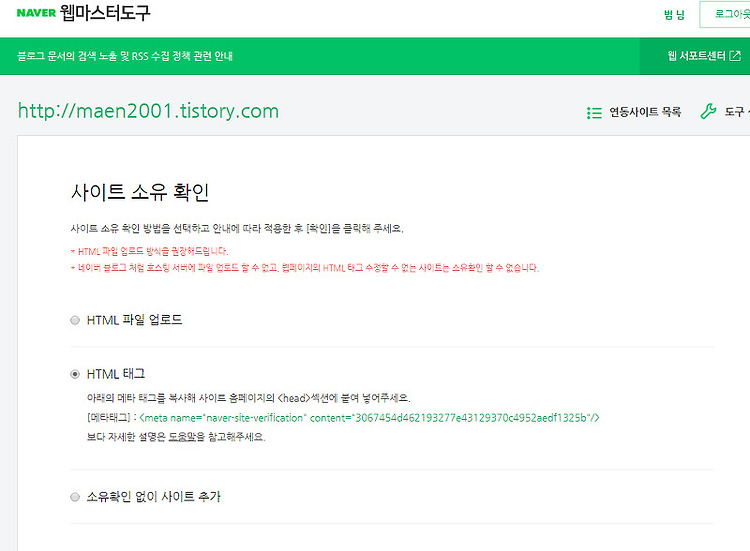Click the red HTML 파일 업로드 recommendation note
Viewport: 750px width, 551px height.
[x=150, y=252]
